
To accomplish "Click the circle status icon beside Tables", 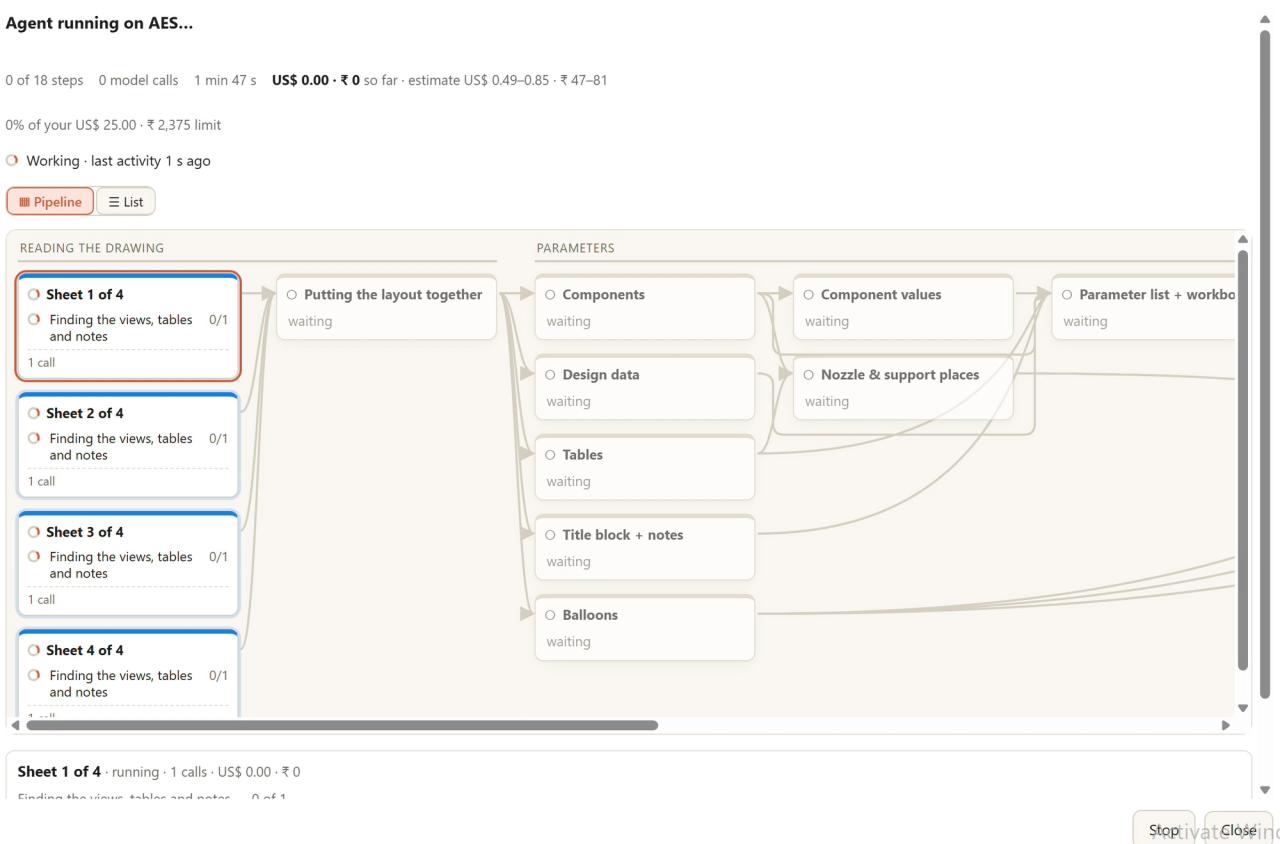I will [x=550, y=455].
